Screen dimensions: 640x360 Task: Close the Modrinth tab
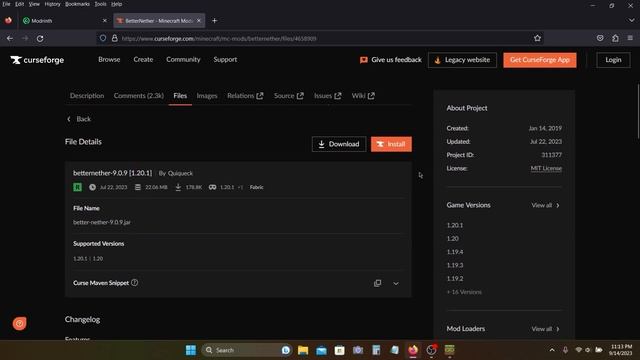[104, 20]
